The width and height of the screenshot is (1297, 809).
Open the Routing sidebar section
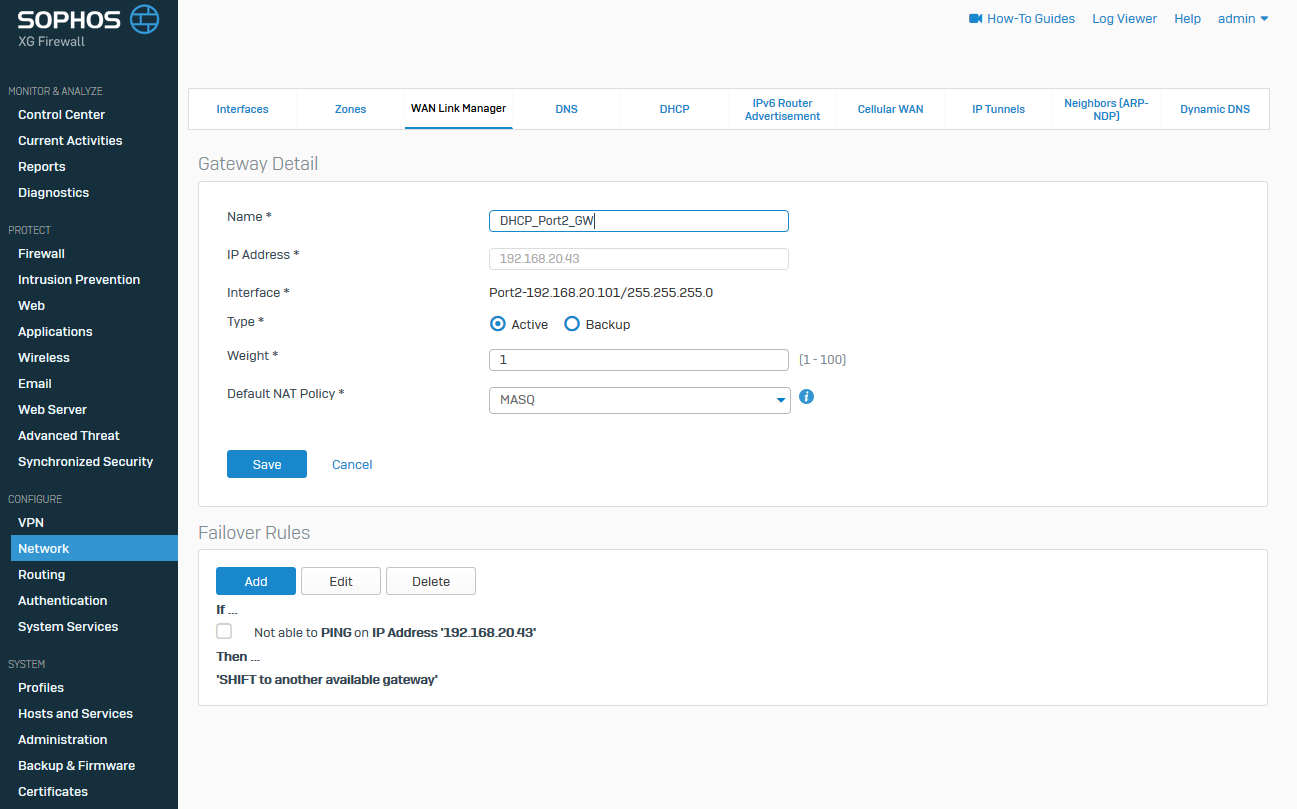coord(41,575)
